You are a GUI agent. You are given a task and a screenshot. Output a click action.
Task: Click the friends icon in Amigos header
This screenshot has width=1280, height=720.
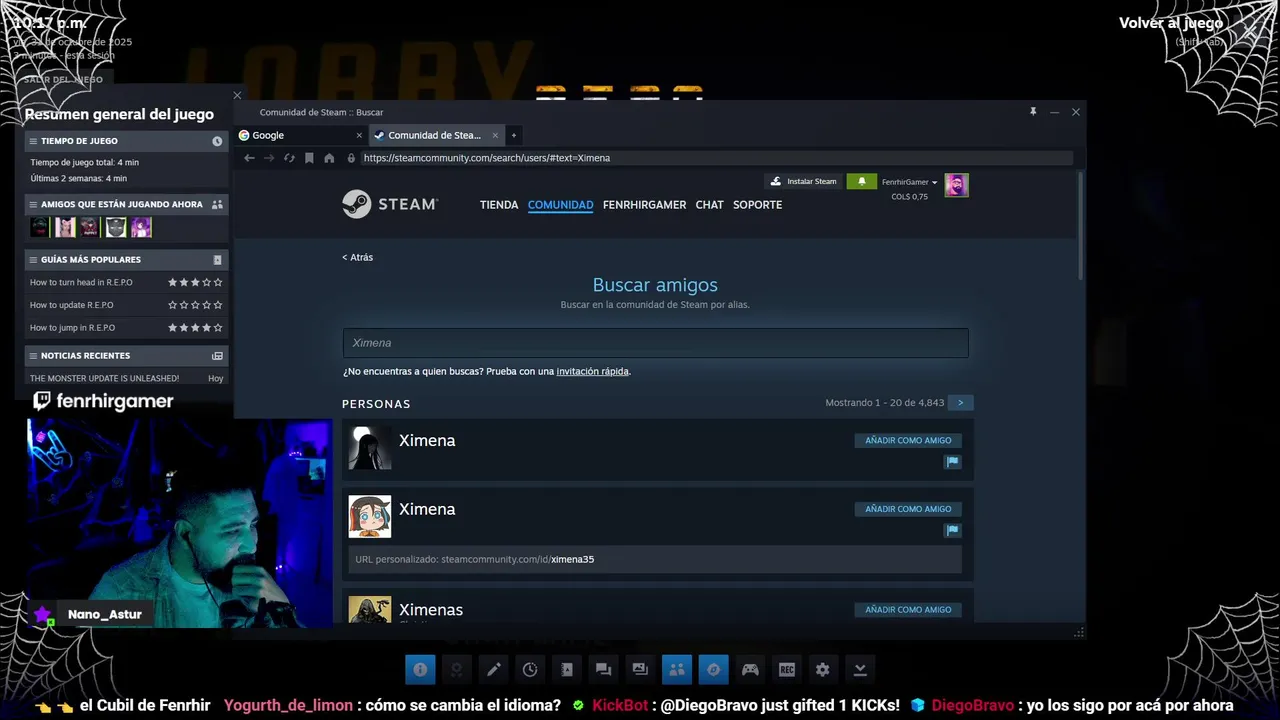(x=217, y=204)
